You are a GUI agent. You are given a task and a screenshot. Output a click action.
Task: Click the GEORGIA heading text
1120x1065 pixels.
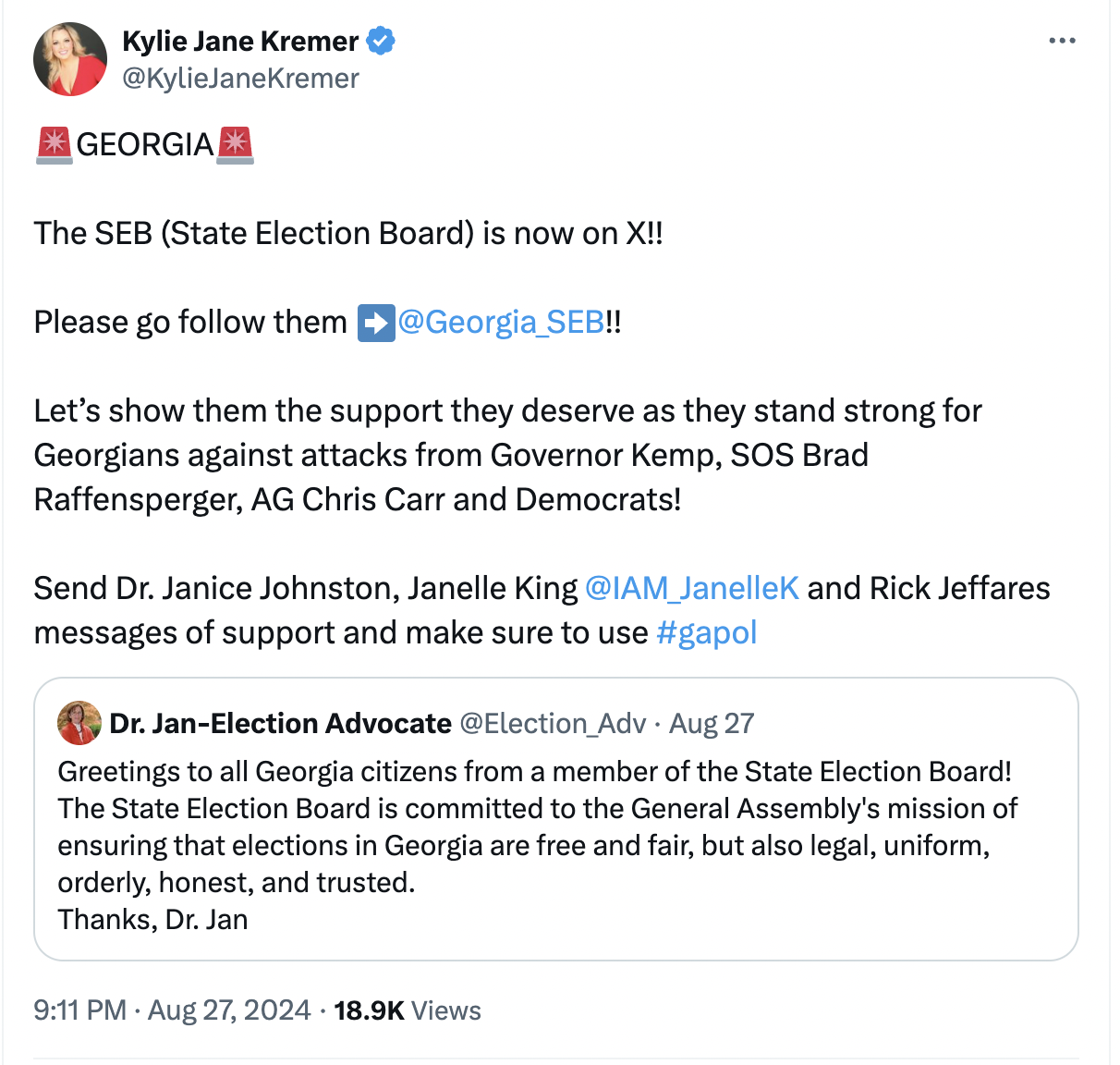coord(145,145)
